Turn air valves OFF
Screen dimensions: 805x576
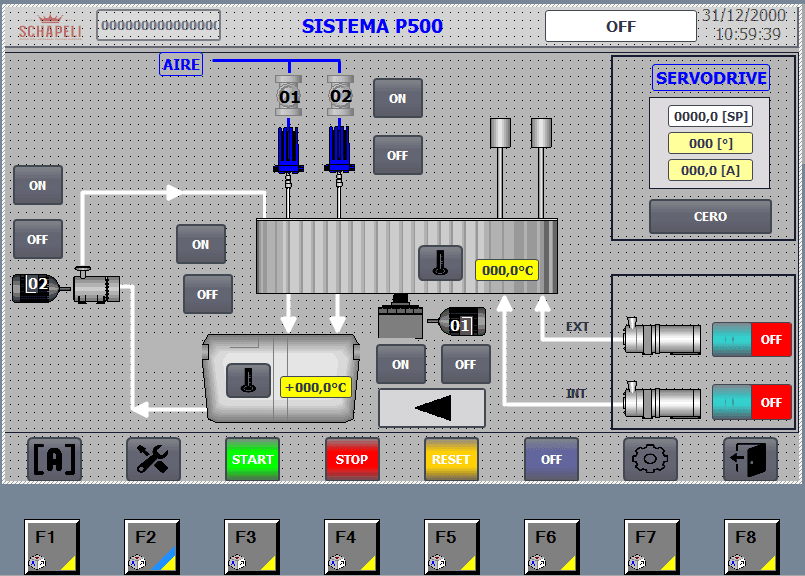tap(398, 155)
